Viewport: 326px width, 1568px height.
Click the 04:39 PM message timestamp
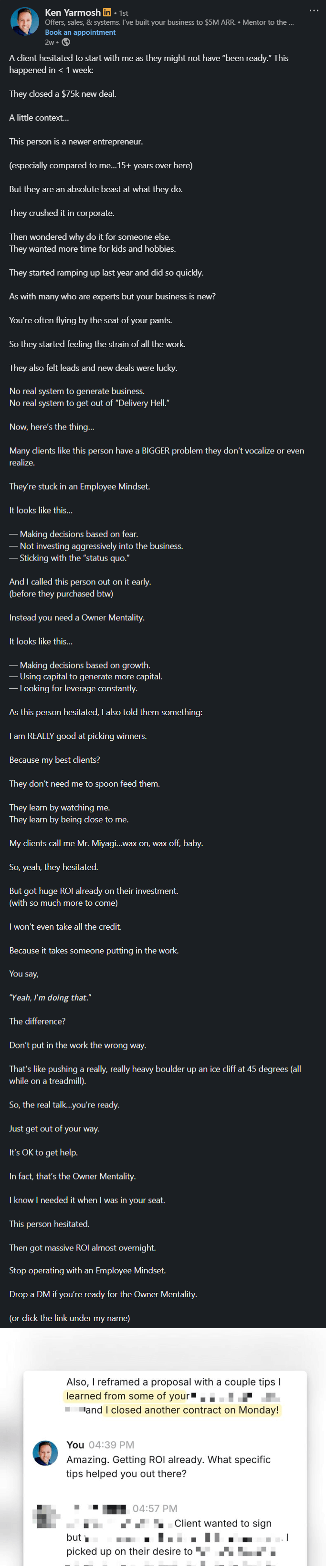[x=111, y=1445]
